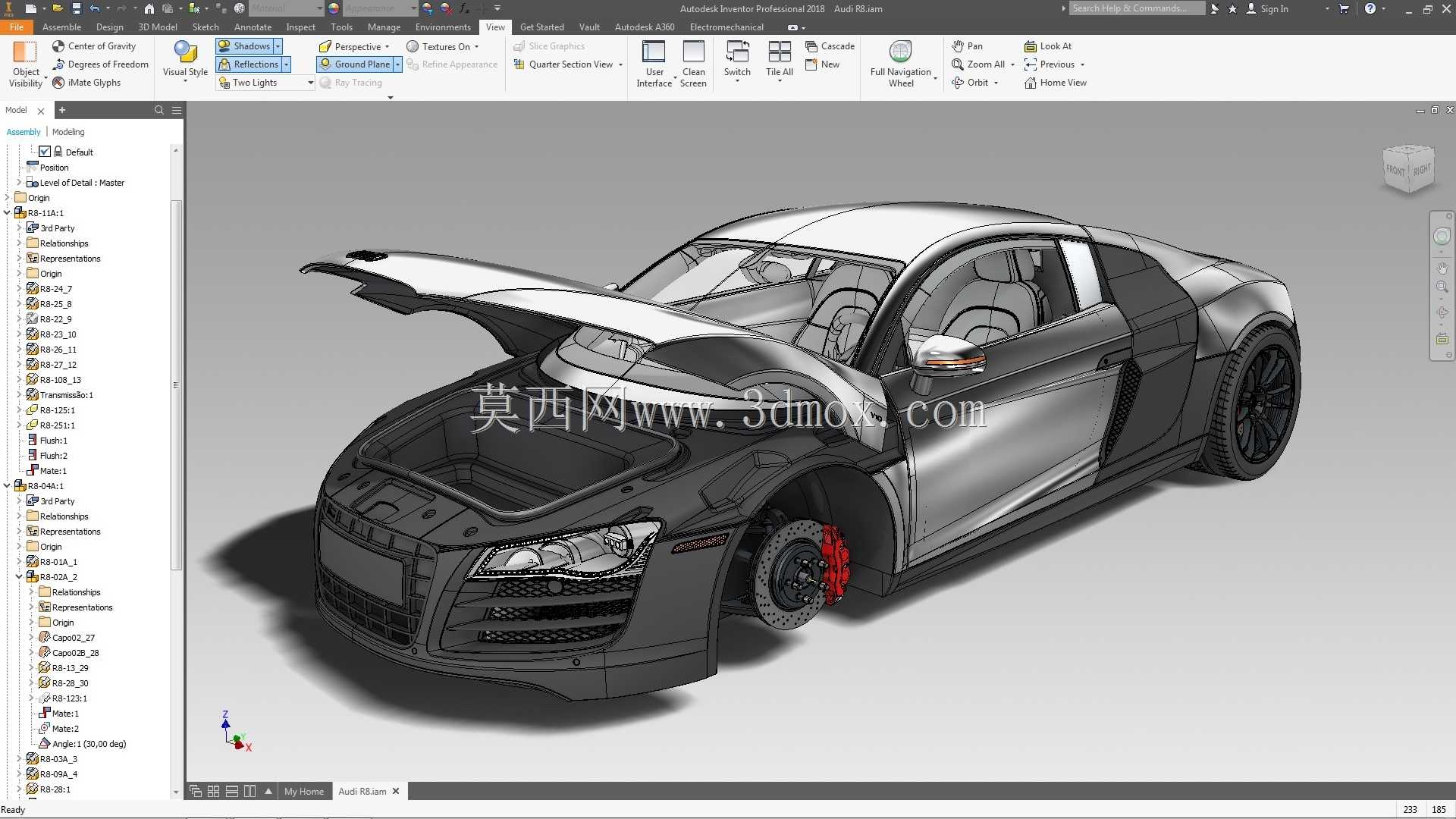
Task: Expand the Transmissão:1 node
Action: click(x=19, y=394)
